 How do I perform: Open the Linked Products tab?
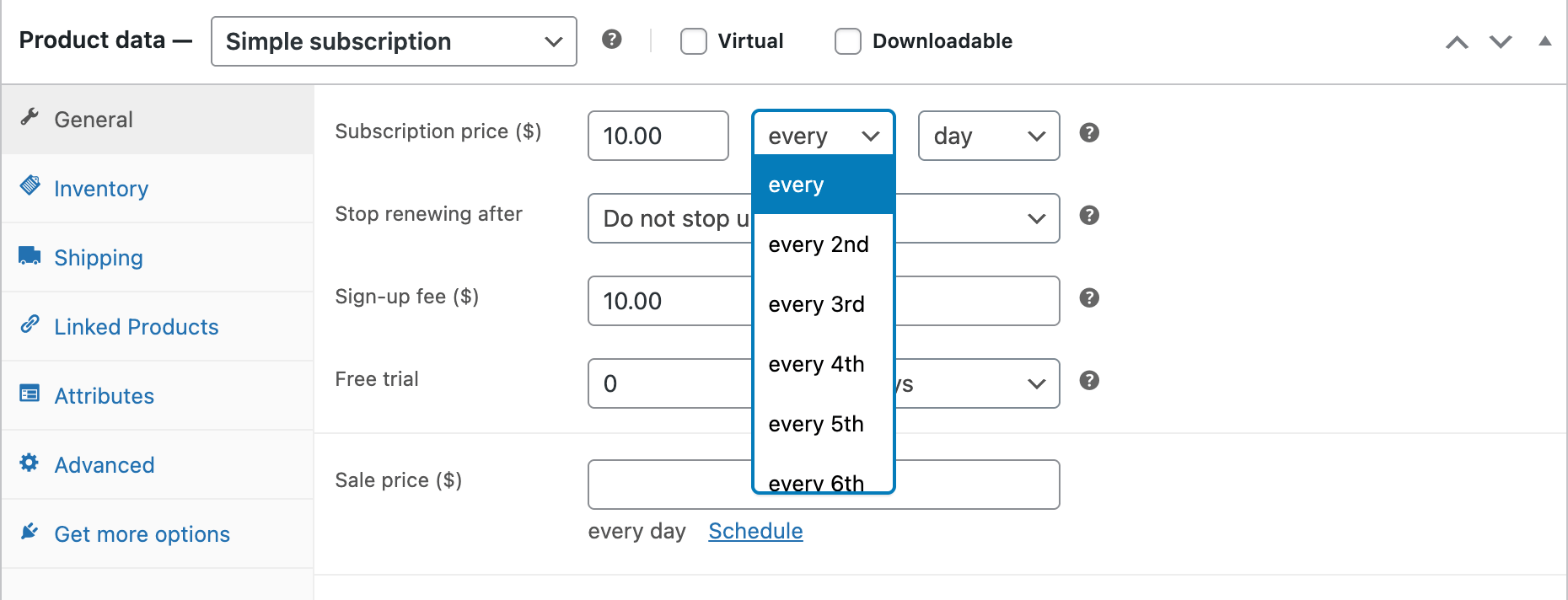pyautogui.click(x=158, y=327)
